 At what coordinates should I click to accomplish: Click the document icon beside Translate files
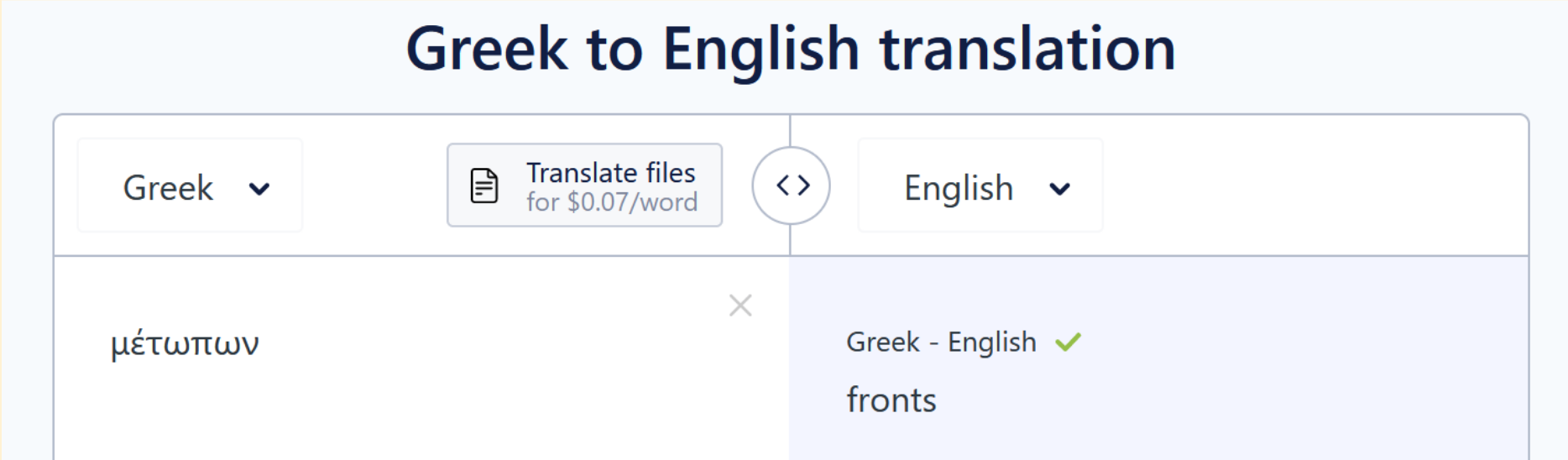coord(484,186)
